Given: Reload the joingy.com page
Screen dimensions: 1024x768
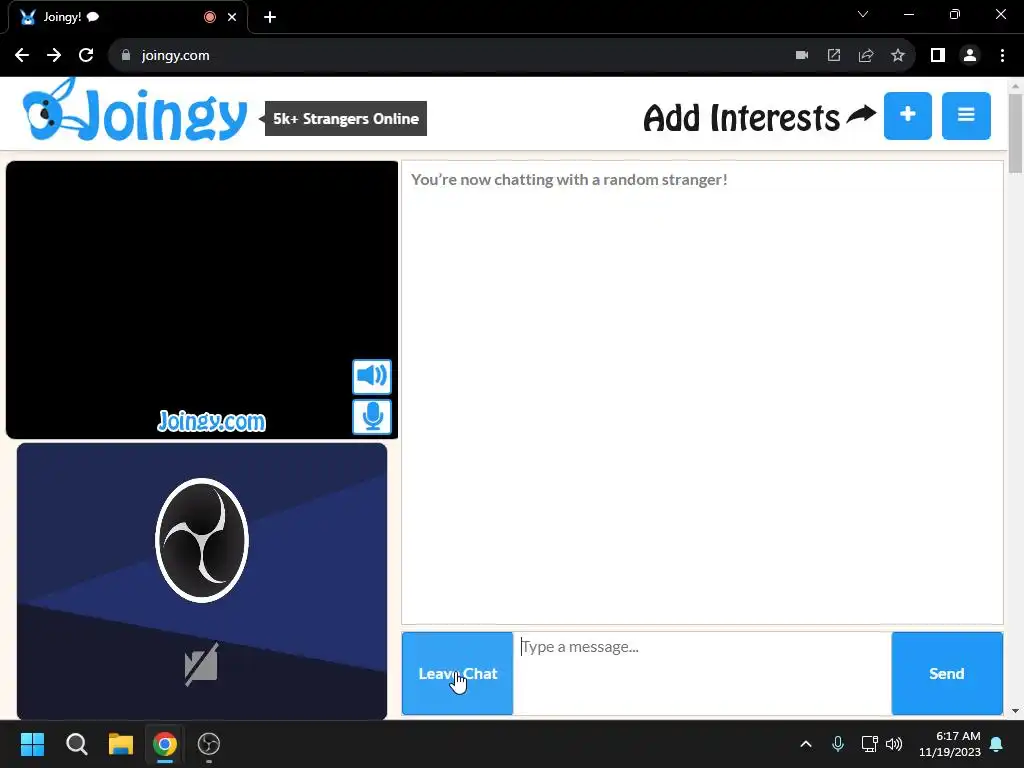Looking at the screenshot, I should tap(86, 56).
